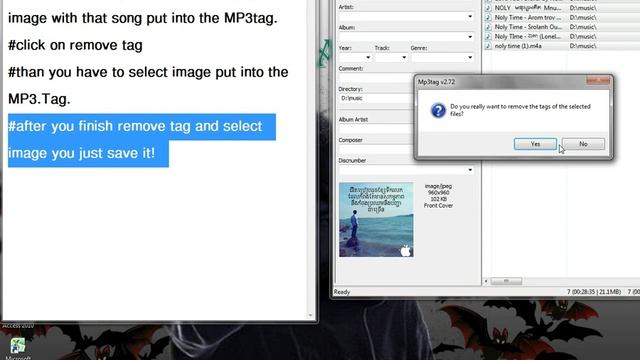Open the Artist dropdown in Mp3tag
The width and height of the screenshot is (640, 360).
[470, 16]
